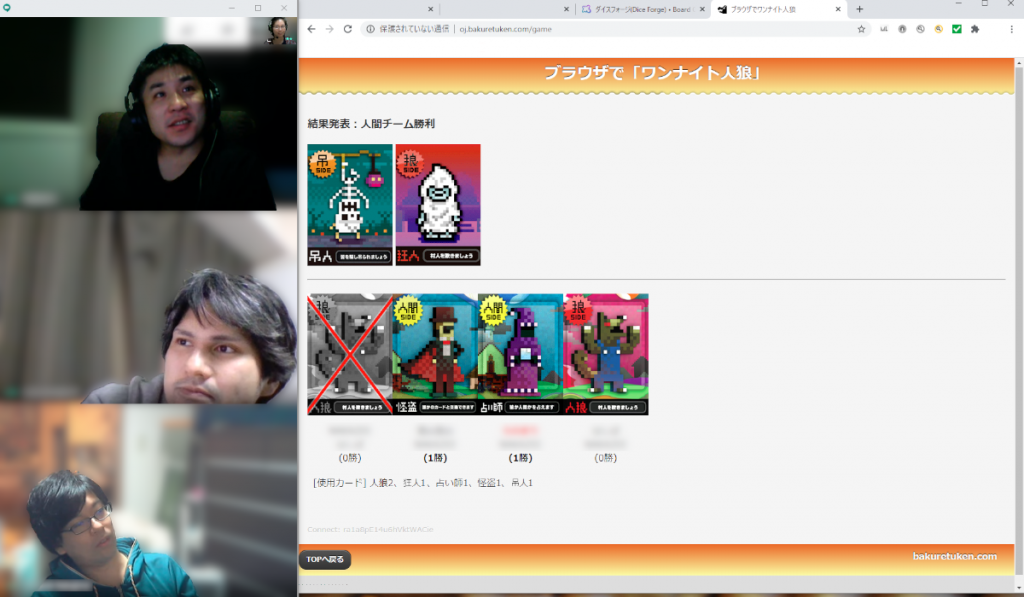Click the crossed-out werewolf card
1024x597 pixels.
[349, 354]
